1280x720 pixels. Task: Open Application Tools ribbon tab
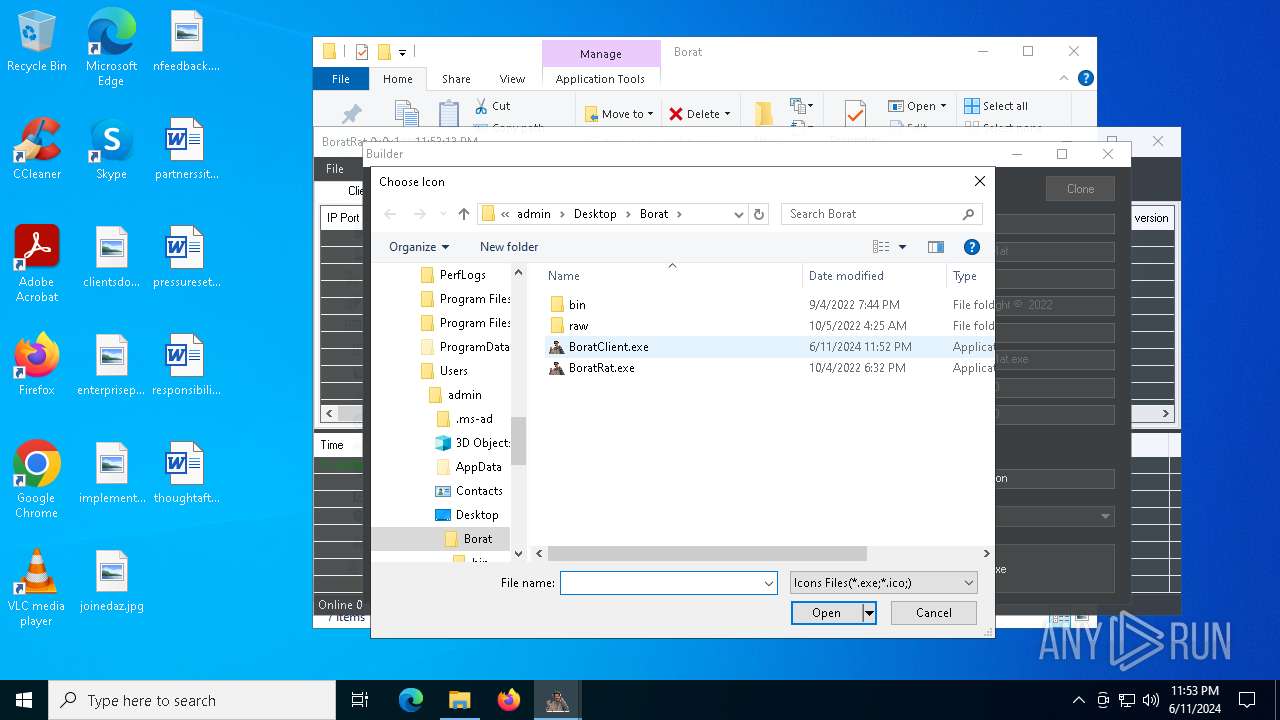600,79
